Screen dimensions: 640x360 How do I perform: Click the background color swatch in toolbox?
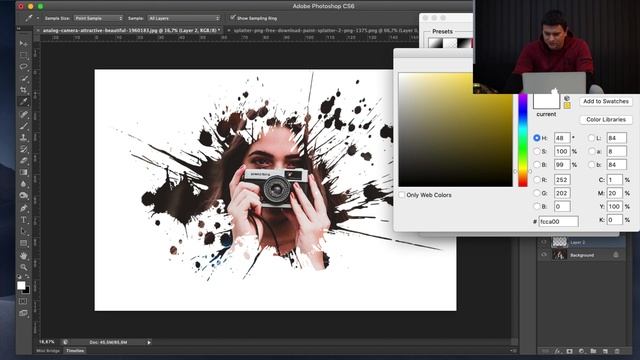tap(27, 291)
